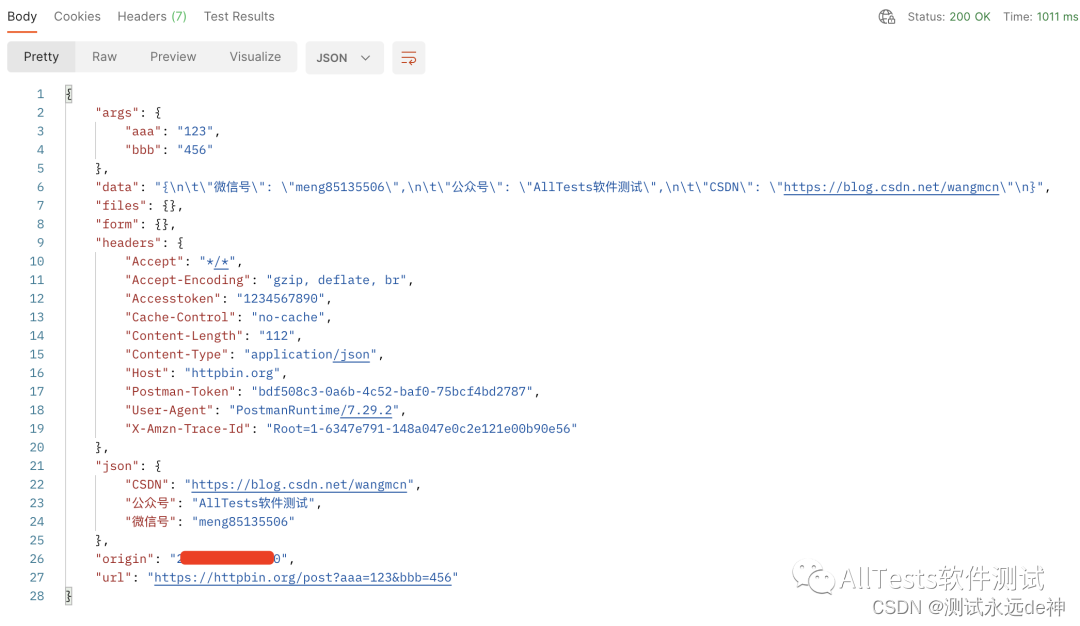View the Headers (7) tab
1080x626 pixels.
pos(151,16)
